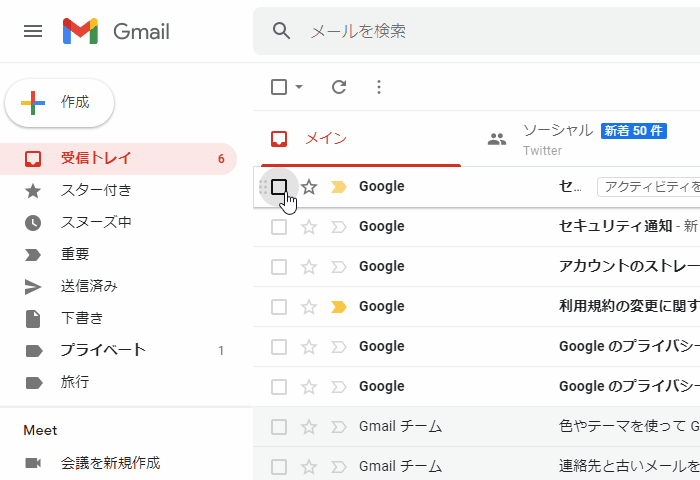This screenshot has width=700, height=480.
Task: Star the 色やテーマを使って email
Action: 309,427
